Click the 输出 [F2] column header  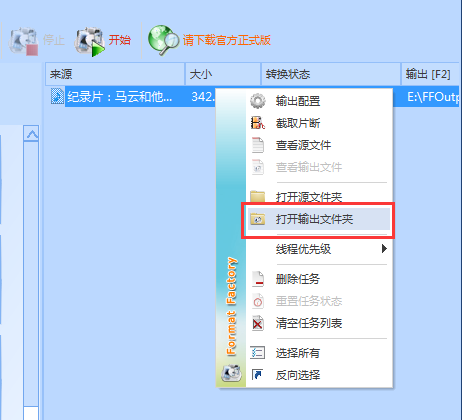[430, 74]
